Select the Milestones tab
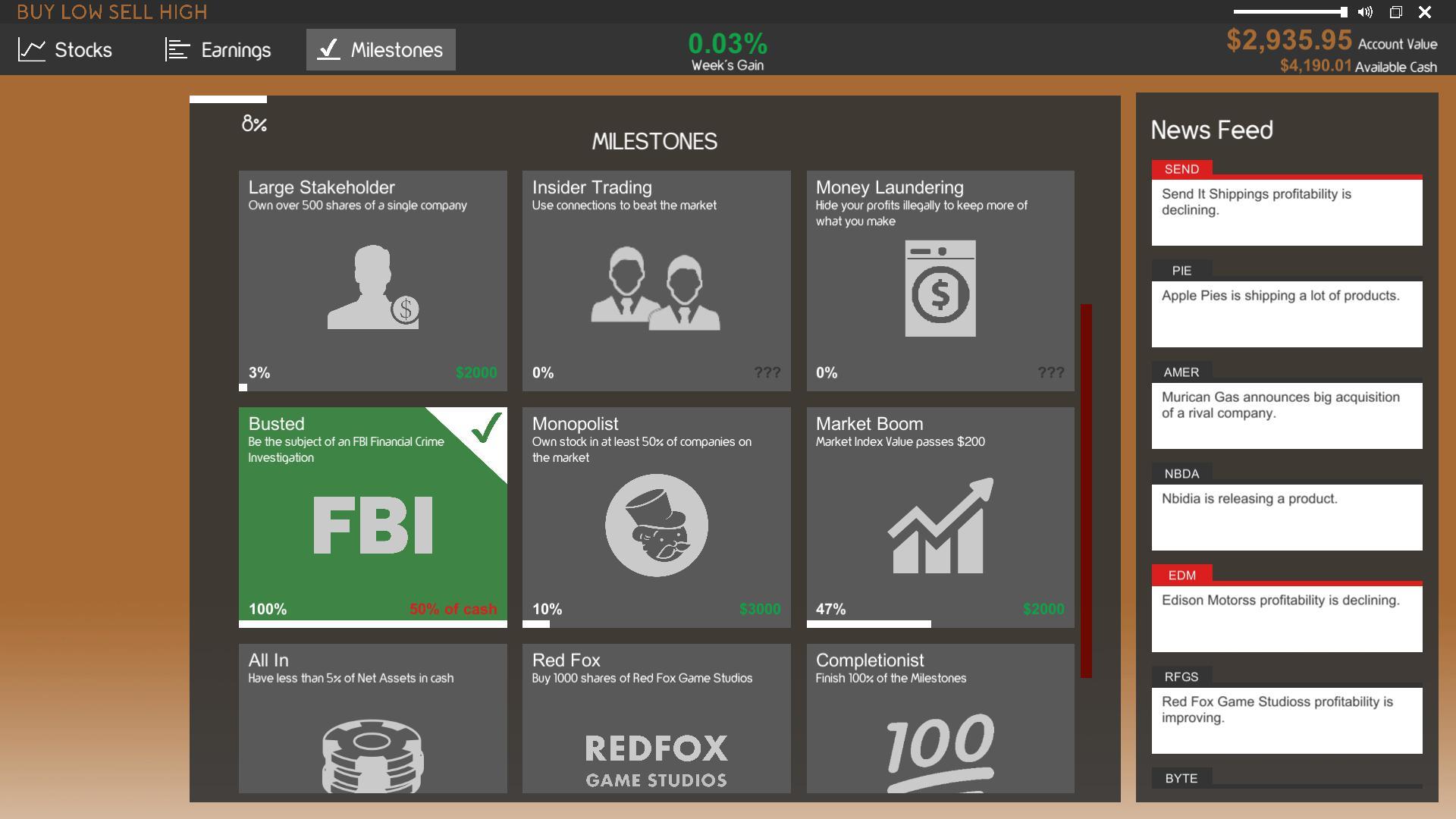The width and height of the screenshot is (1456, 819). tap(381, 50)
